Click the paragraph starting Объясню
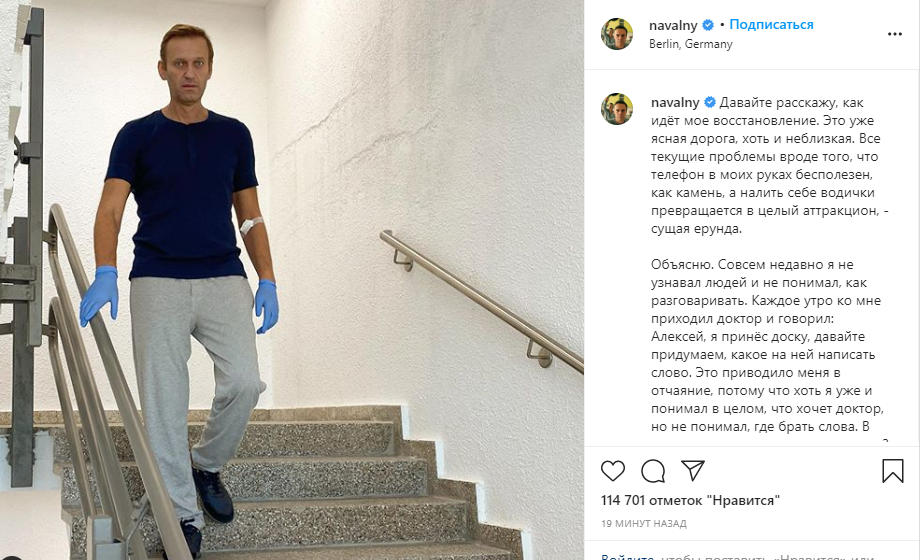 click(767, 346)
